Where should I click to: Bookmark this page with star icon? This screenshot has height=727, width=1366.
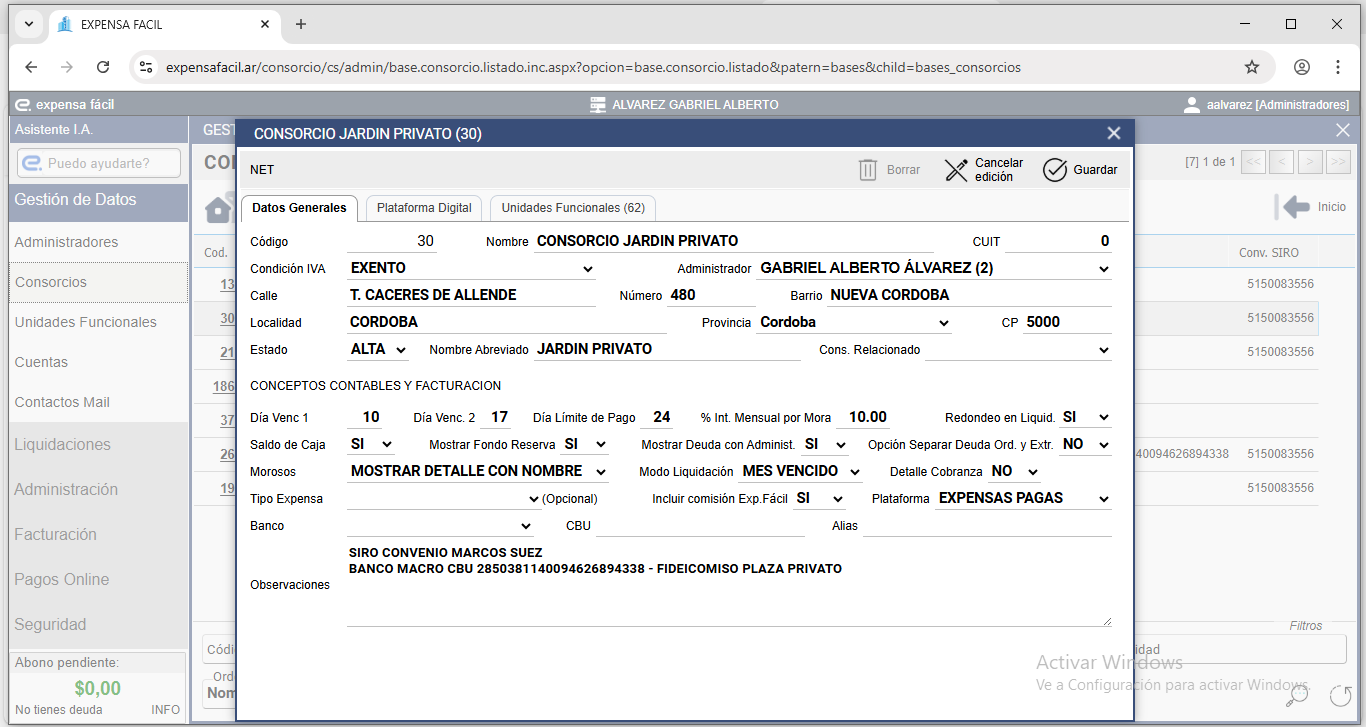[x=1251, y=67]
